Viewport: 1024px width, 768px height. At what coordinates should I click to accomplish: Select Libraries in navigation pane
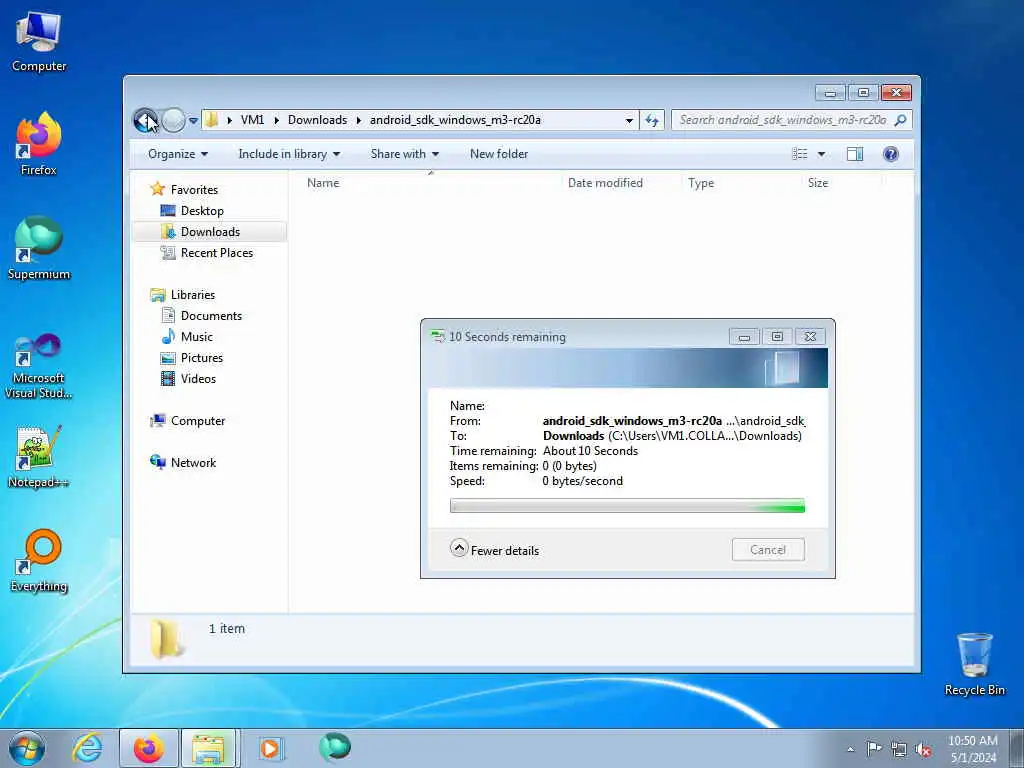(x=193, y=295)
